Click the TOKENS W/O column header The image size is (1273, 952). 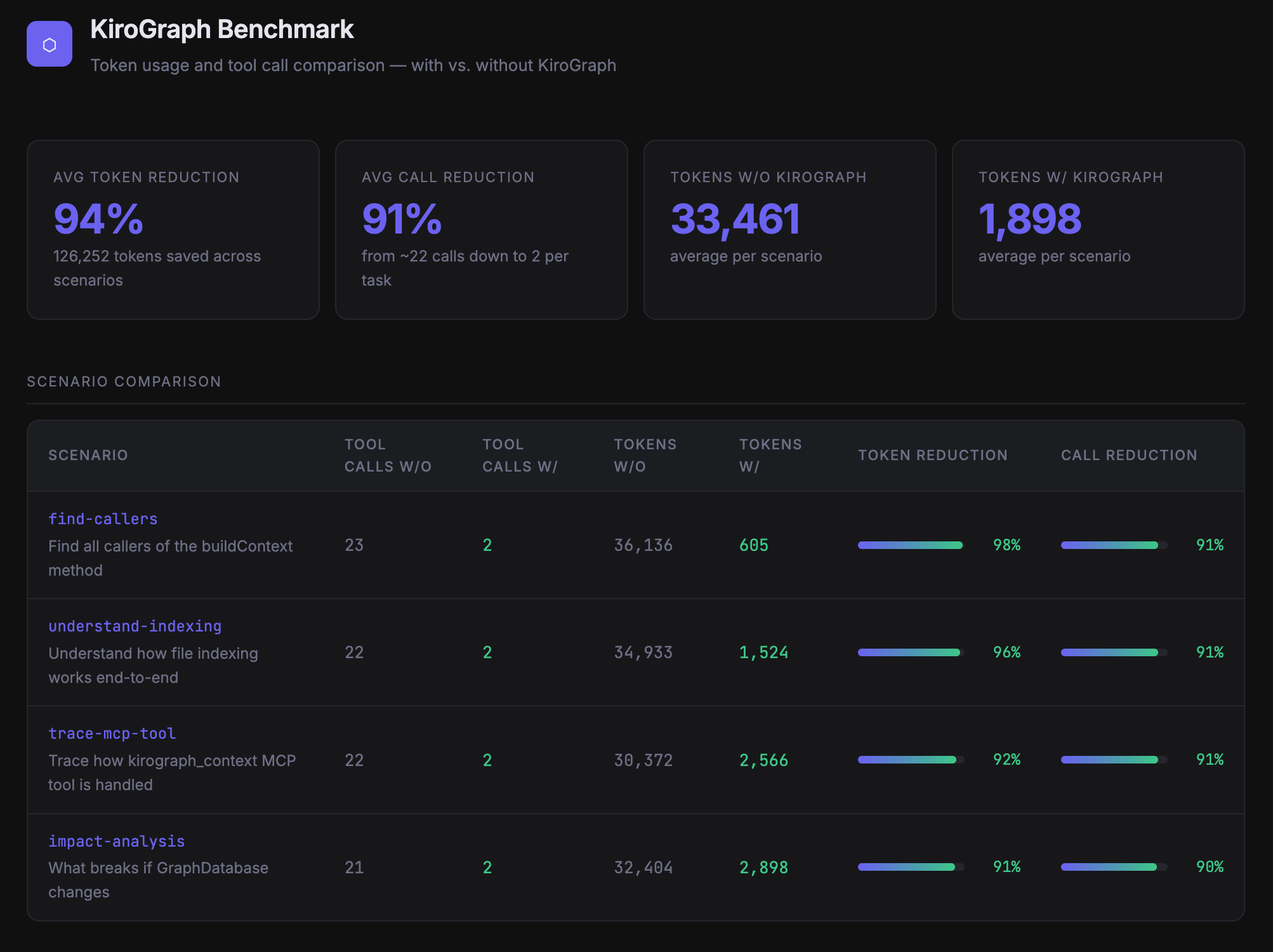(x=645, y=455)
